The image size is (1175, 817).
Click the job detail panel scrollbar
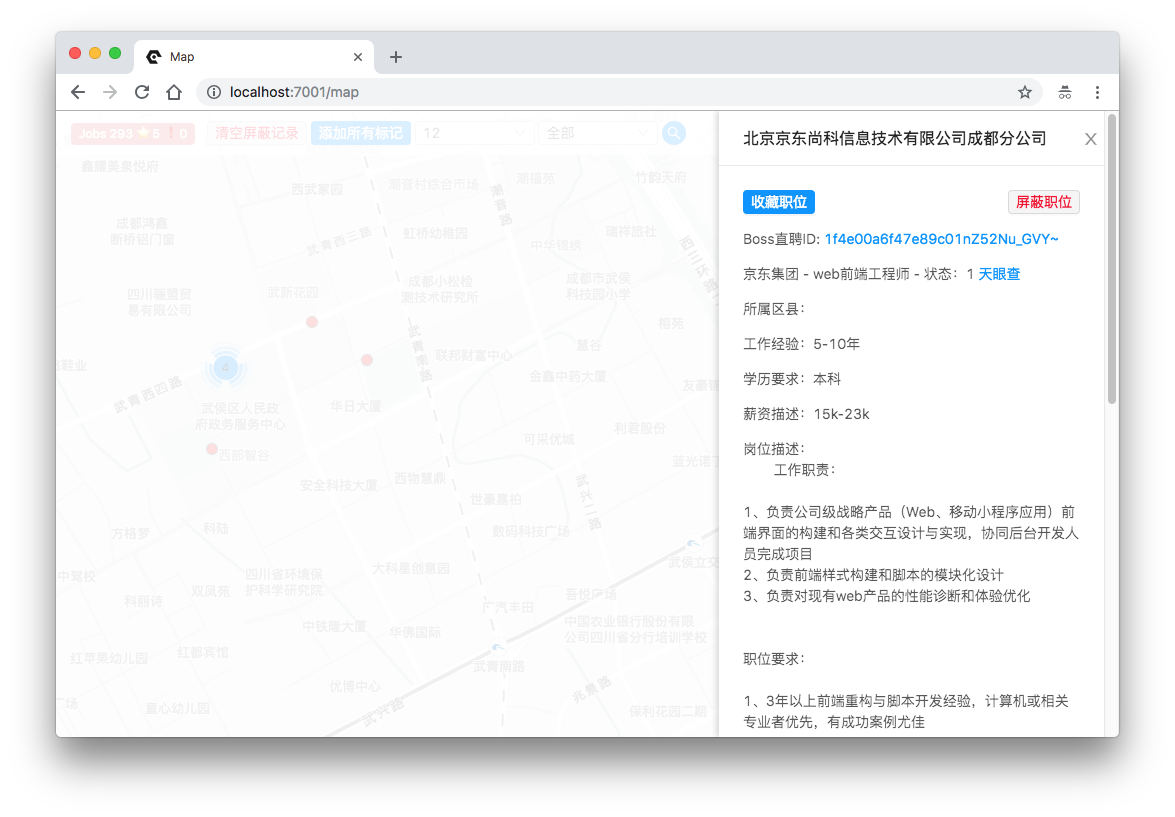1112,259
